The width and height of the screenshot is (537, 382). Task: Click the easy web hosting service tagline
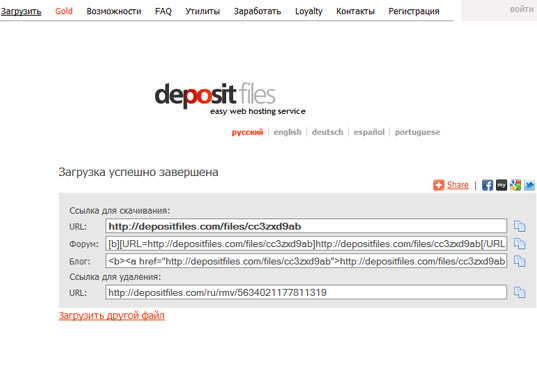tap(258, 111)
